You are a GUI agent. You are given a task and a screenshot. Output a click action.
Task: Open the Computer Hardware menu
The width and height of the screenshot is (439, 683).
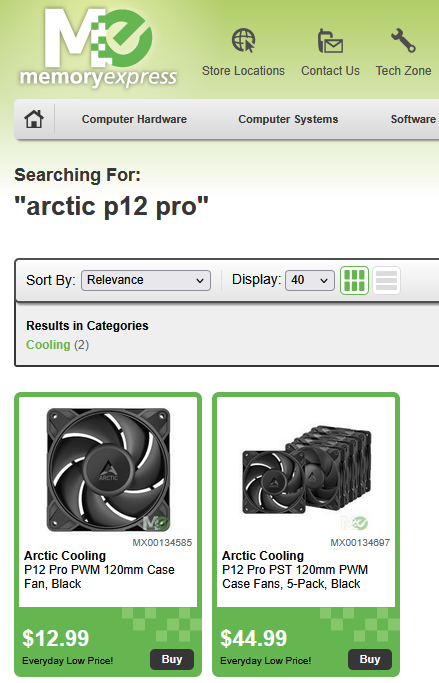click(x=134, y=119)
